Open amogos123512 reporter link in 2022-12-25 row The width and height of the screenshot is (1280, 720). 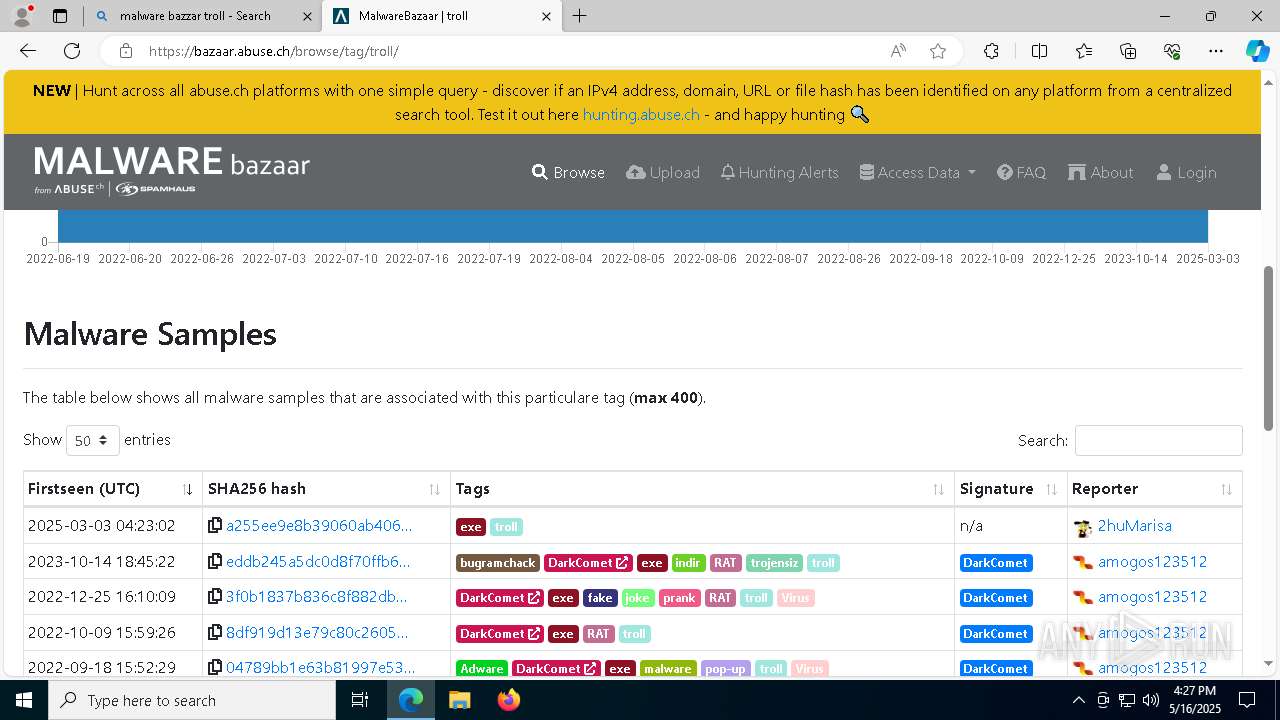(1152, 597)
